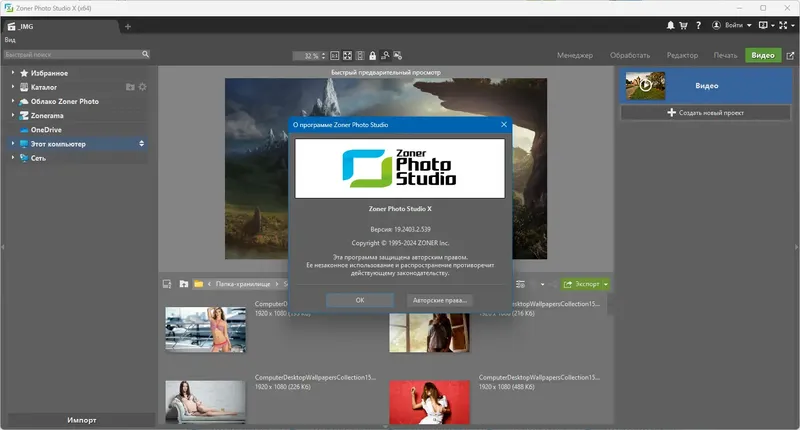Open the browser display settings icon
The height and width of the screenshot is (430, 800).
pyautogui.click(x=520, y=284)
